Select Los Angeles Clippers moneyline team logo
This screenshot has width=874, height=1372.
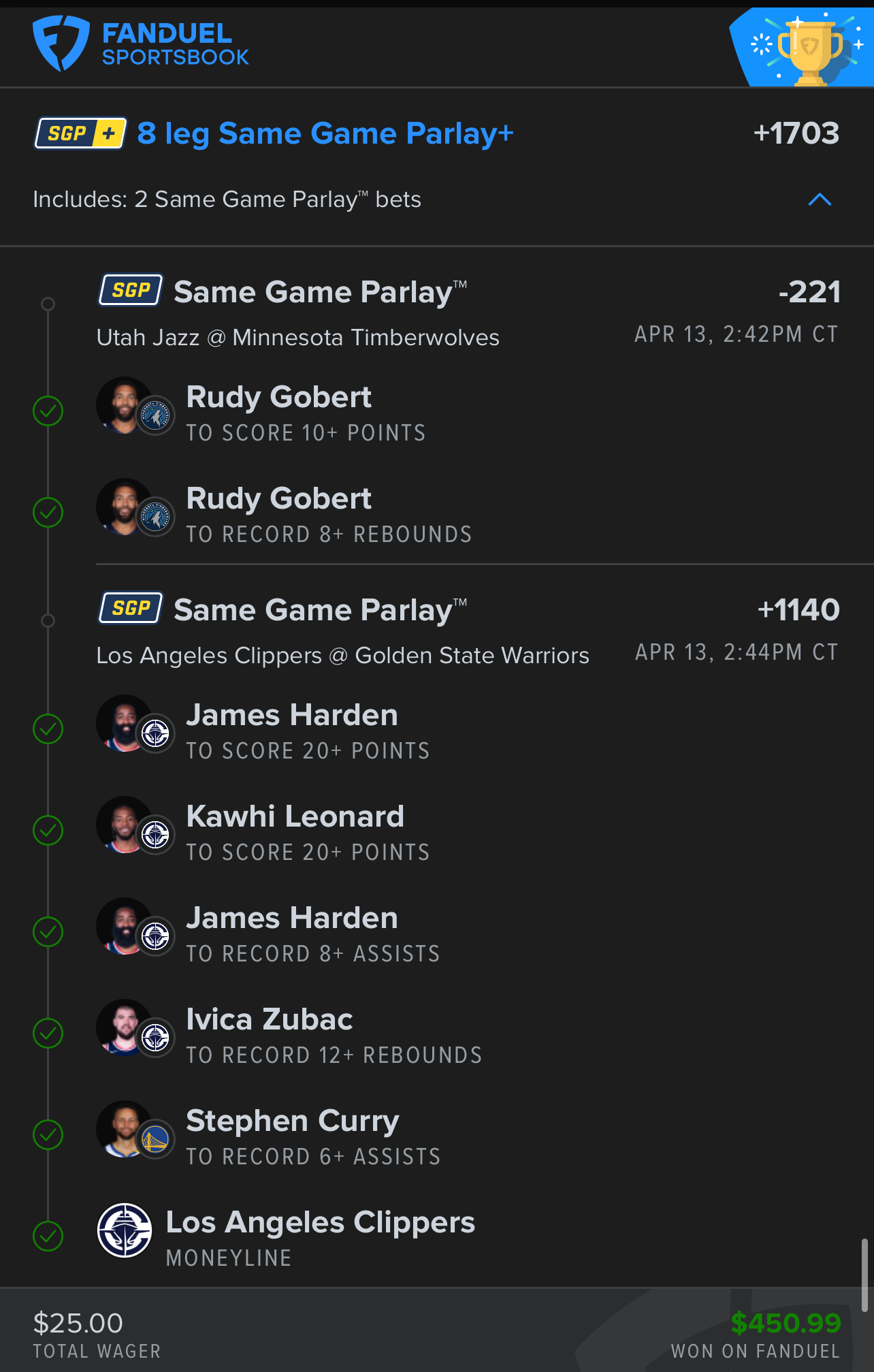(x=125, y=1230)
